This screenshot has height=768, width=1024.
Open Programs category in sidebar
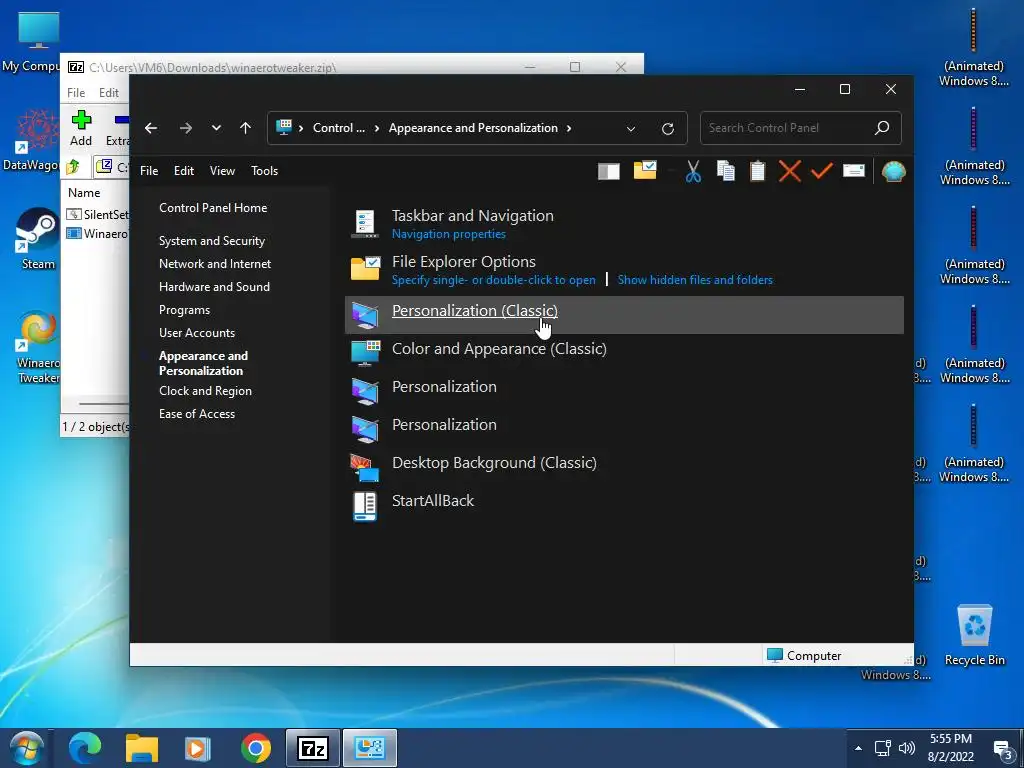(184, 310)
